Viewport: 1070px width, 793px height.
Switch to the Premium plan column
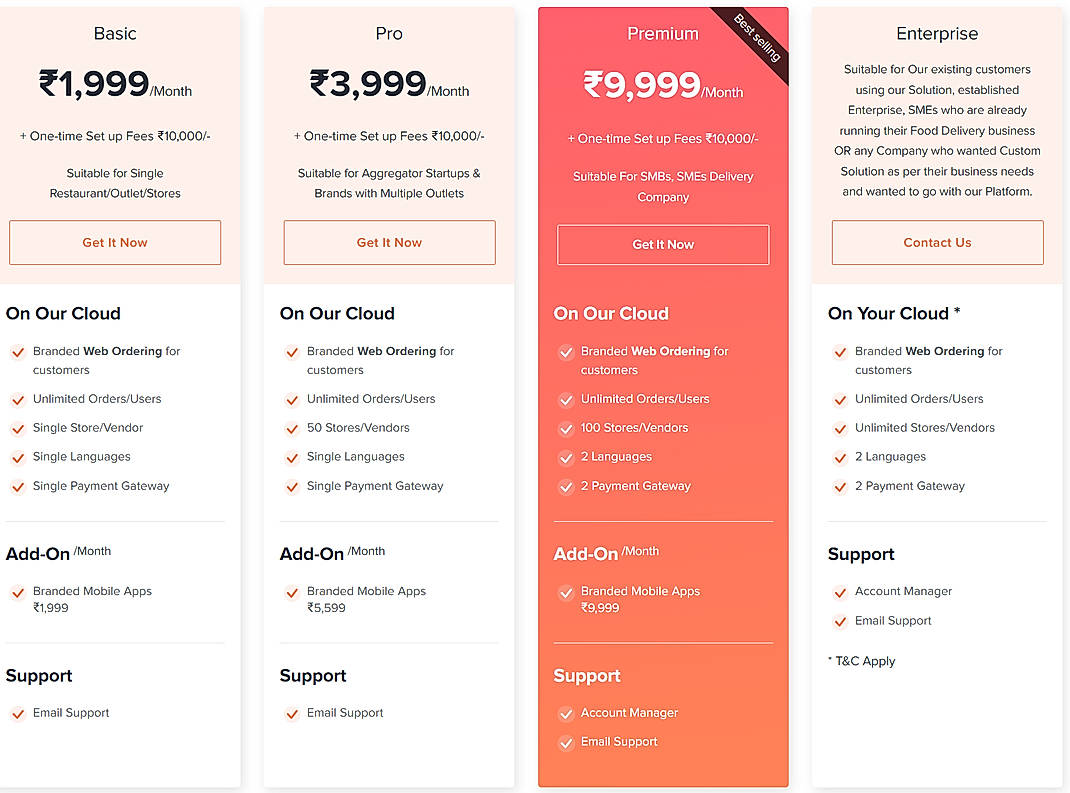pos(663,32)
